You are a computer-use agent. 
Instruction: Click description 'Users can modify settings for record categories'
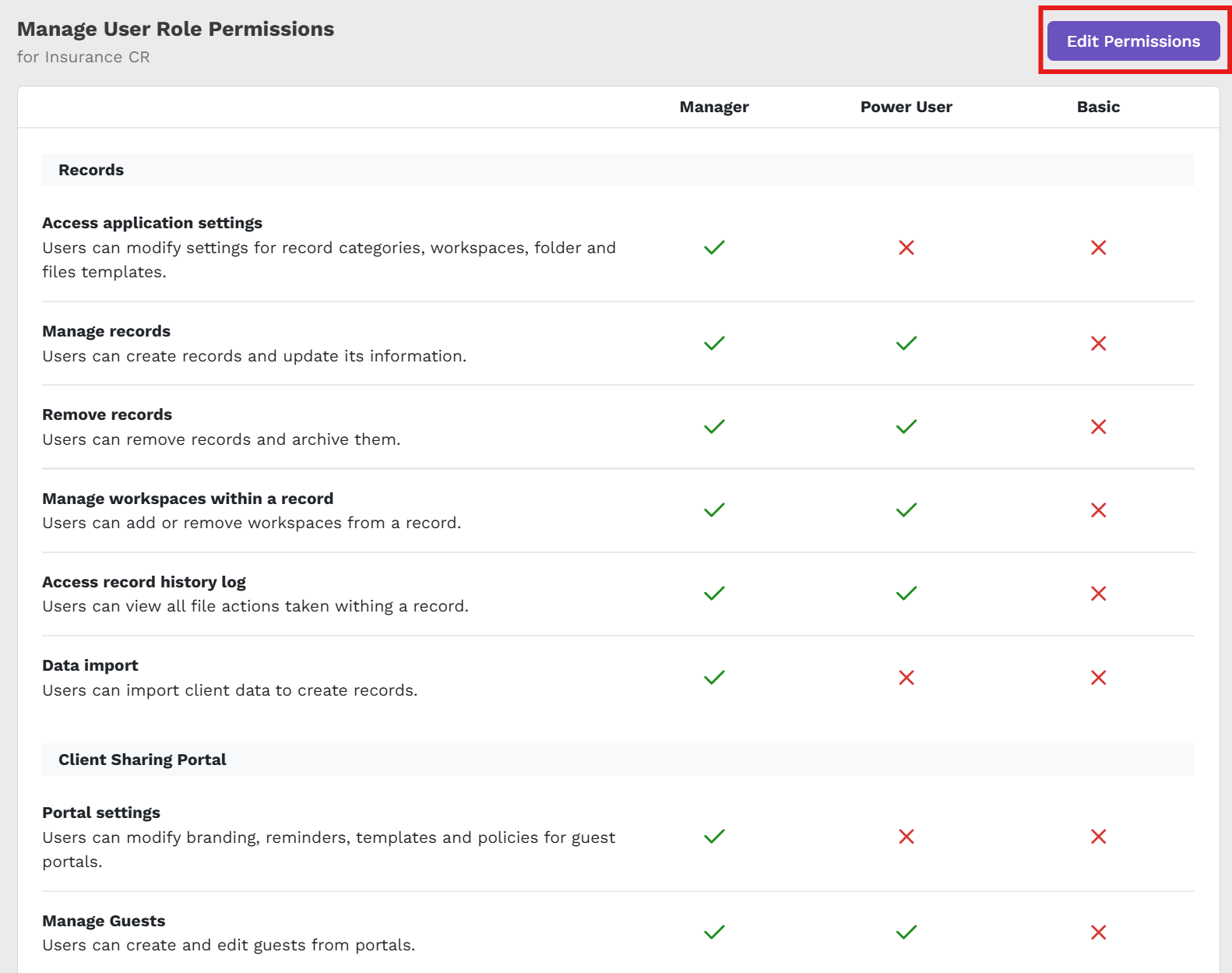[329, 259]
